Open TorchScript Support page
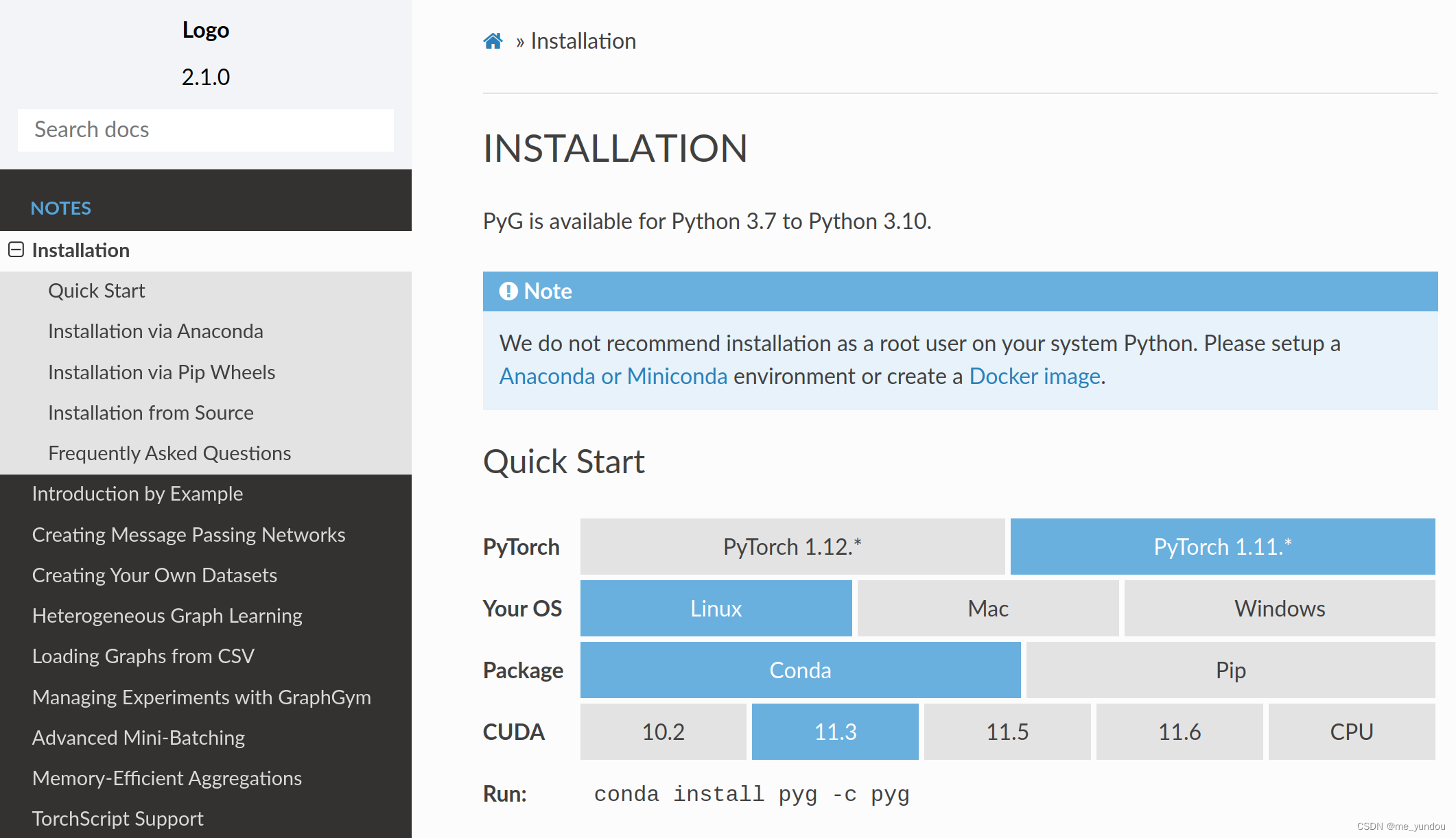Screen dimensions: 1456x838 coord(117,819)
